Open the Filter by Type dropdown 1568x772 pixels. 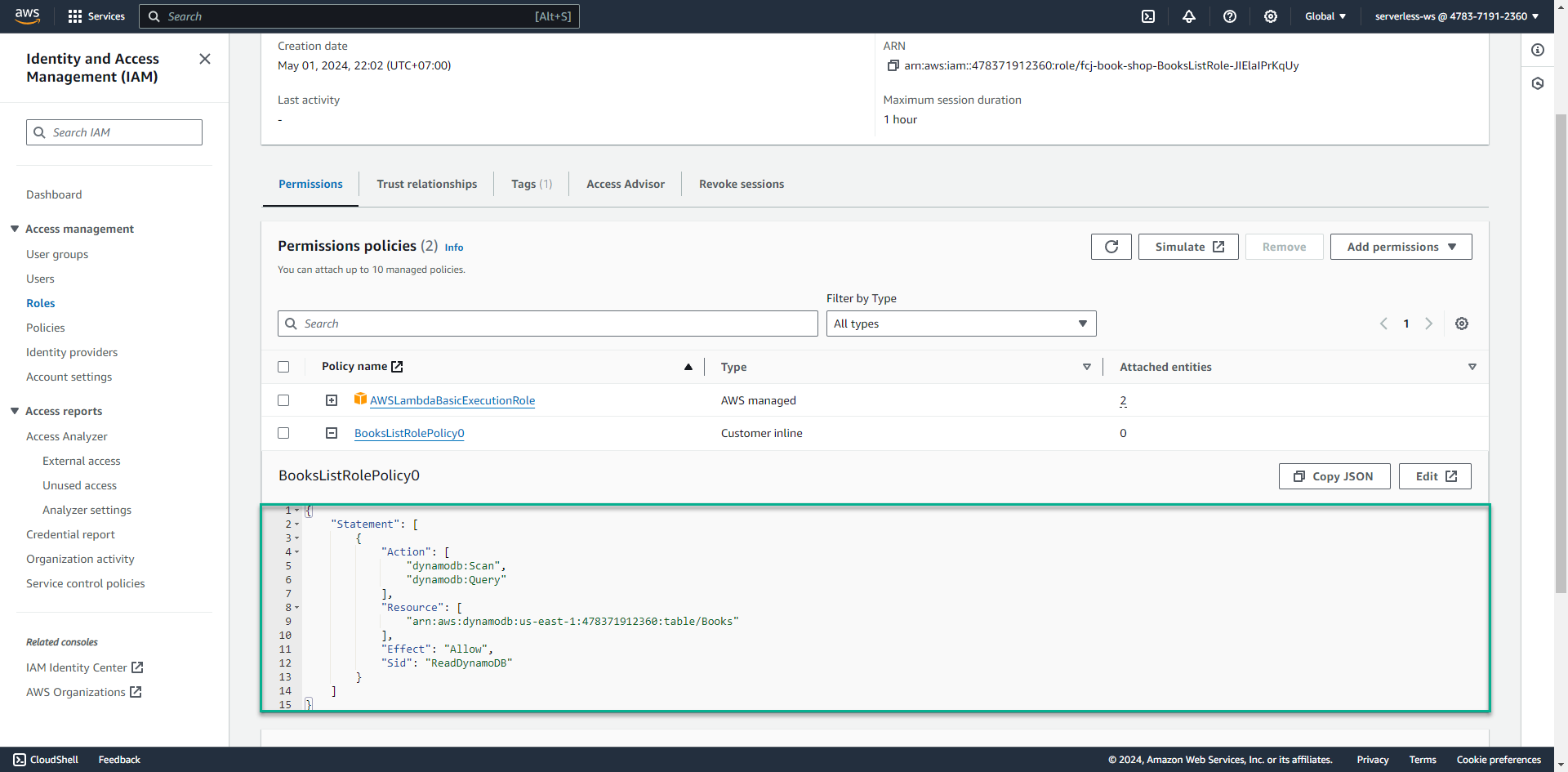[x=961, y=324]
